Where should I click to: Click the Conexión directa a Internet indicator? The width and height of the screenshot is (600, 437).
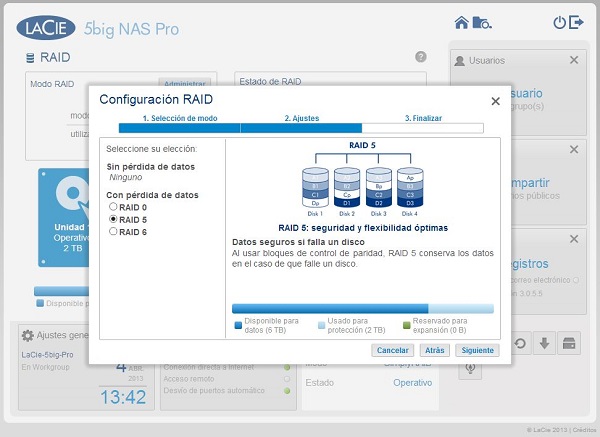click(287, 367)
